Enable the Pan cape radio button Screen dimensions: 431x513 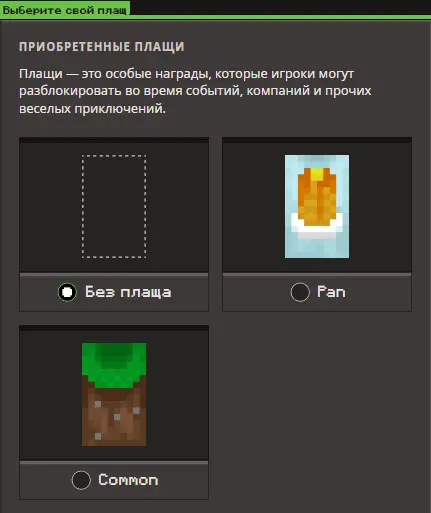tap(300, 292)
